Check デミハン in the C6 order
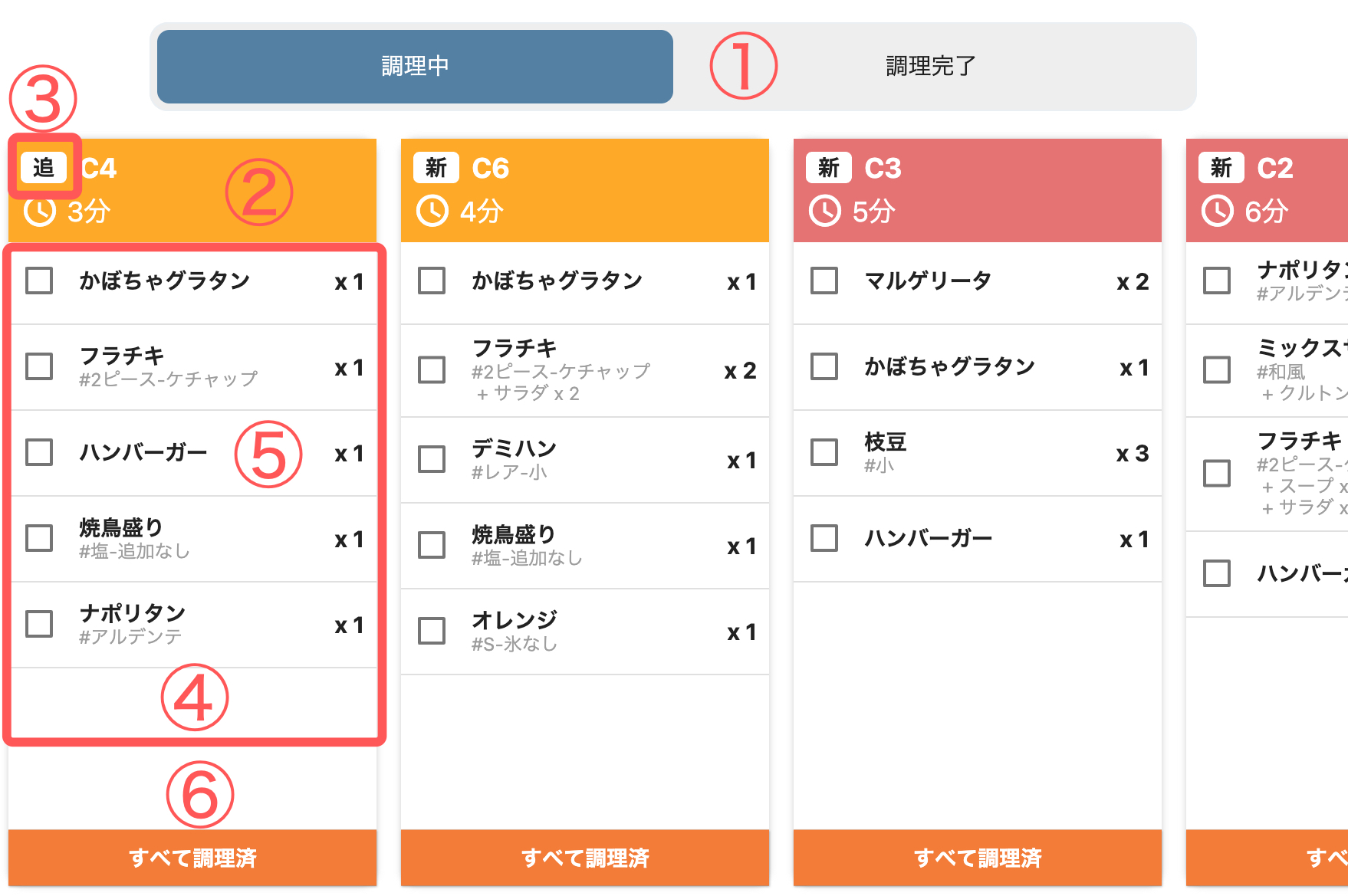The width and height of the screenshot is (1348, 896). (432, 459)
